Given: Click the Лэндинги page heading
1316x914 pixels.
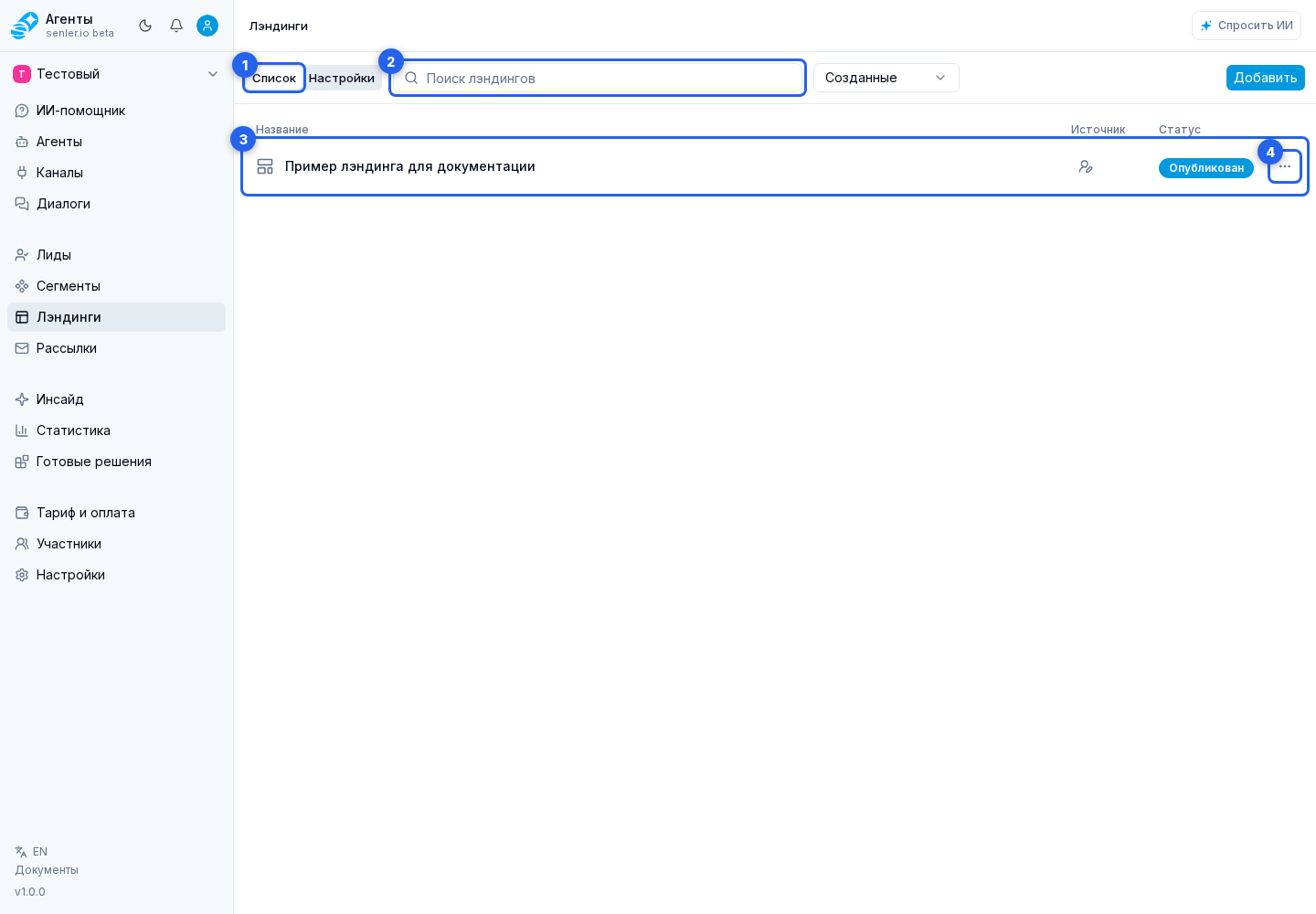Looking at the screenshot, I should [279, 26].
